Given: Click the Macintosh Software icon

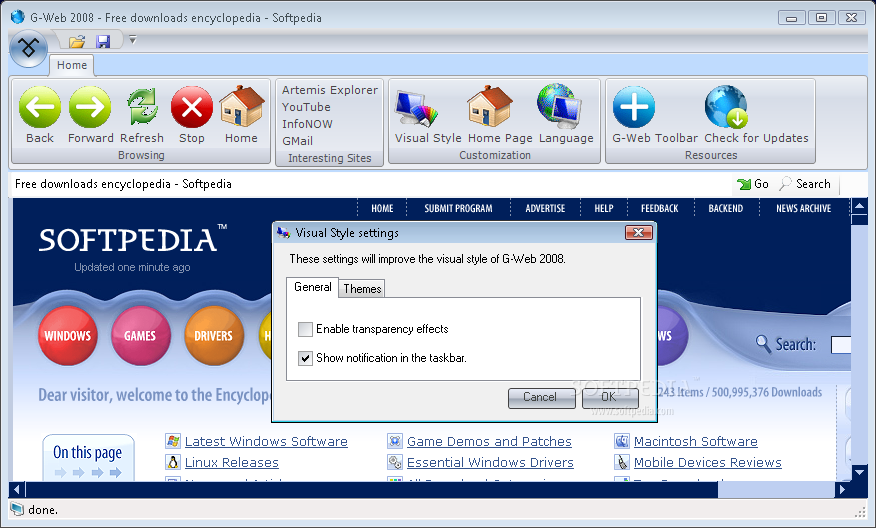Looking at the screenshot, I should tap(622, 441).
